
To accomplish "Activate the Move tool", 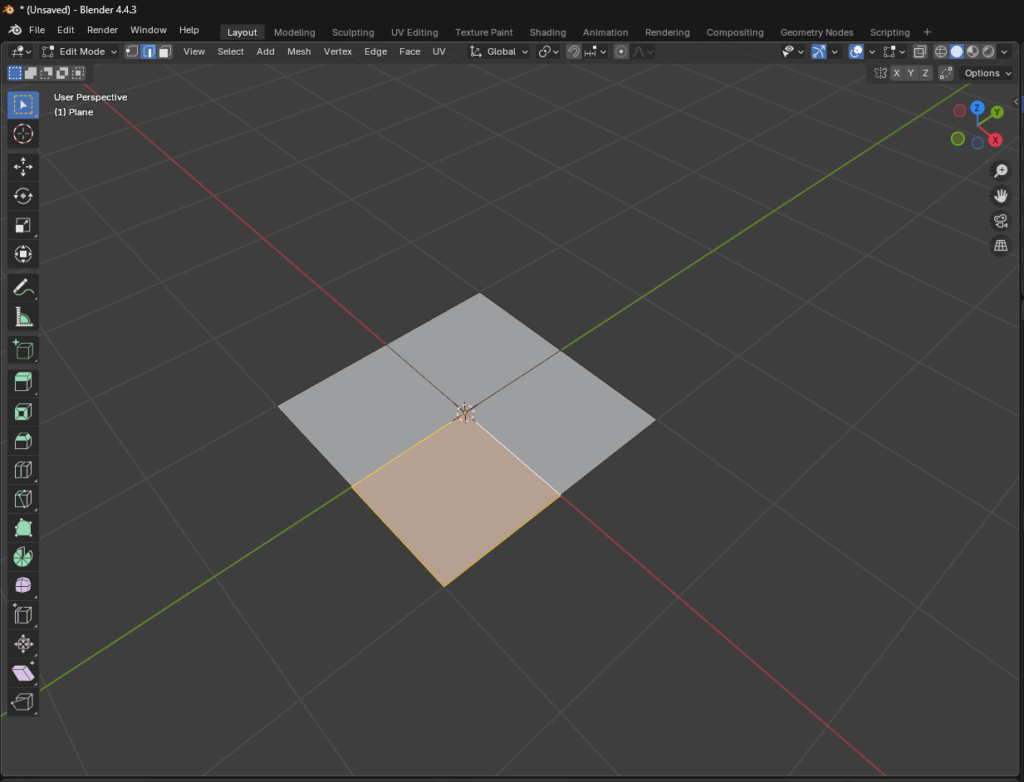I will click(x=23, y=167).
